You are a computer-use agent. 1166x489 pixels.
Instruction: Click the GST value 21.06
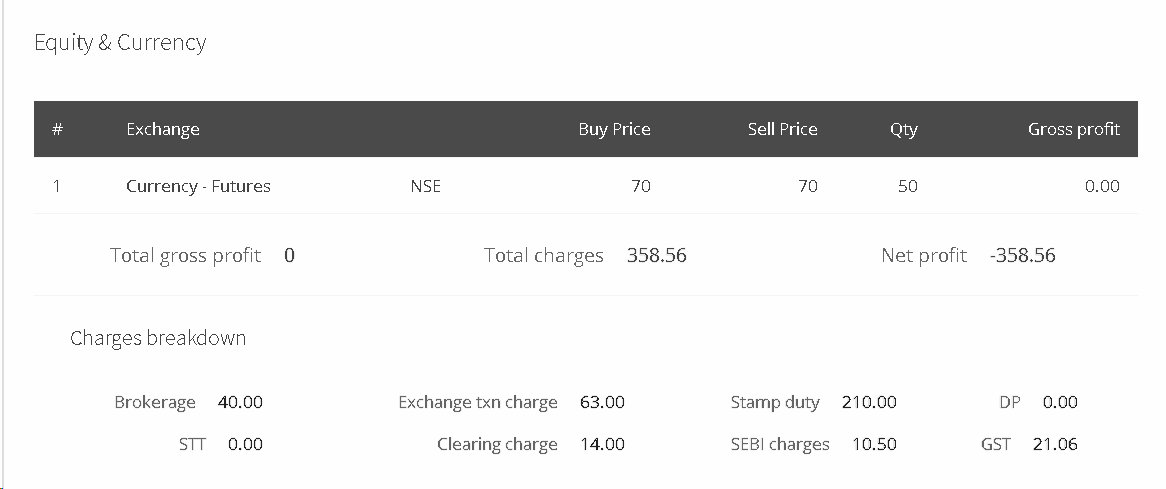(x=1055, y=444)
